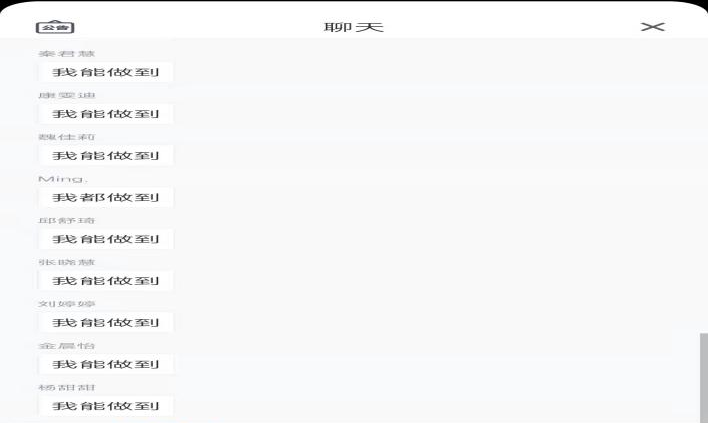This screenshot has width=708, height=424.
Task: Select username 张晓慧
Action: 66,262
